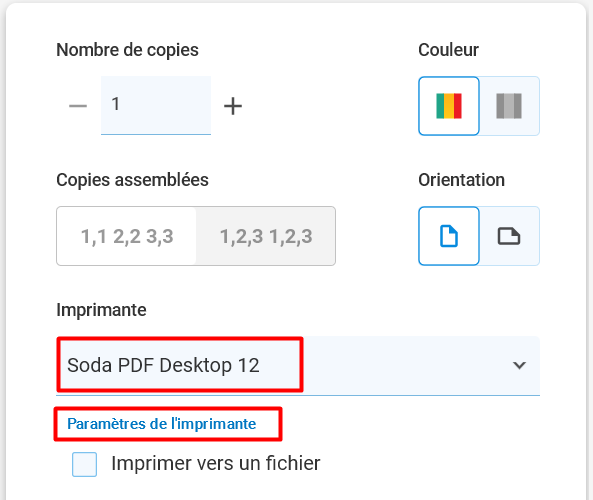Image resolution: width=593 pixels, height=500 pixels.
Task: Click blank area of printer selection field
Action: pos(407,365)
